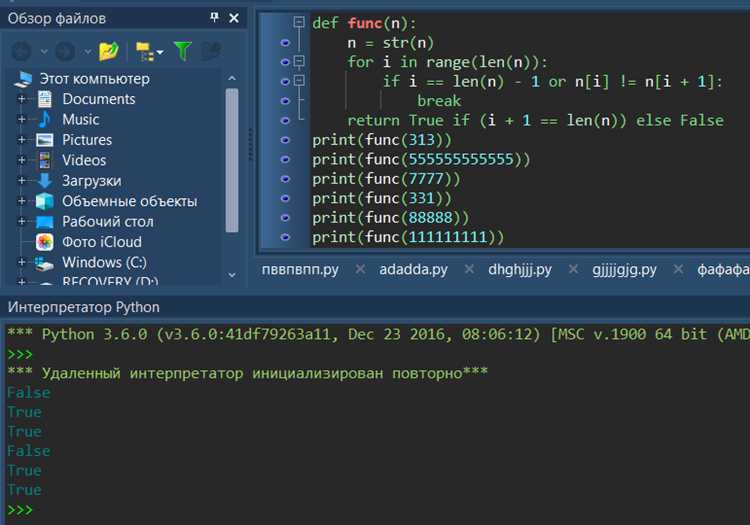Toggle breakpoint marker beside print(func(313))
750x525 pixels.
pyautogui.click(x=286, y=139)
